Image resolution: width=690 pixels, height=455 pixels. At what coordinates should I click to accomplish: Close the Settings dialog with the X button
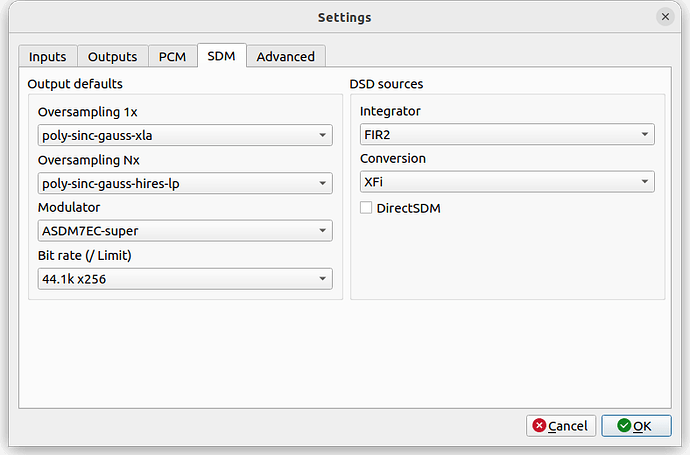(666, 17)
